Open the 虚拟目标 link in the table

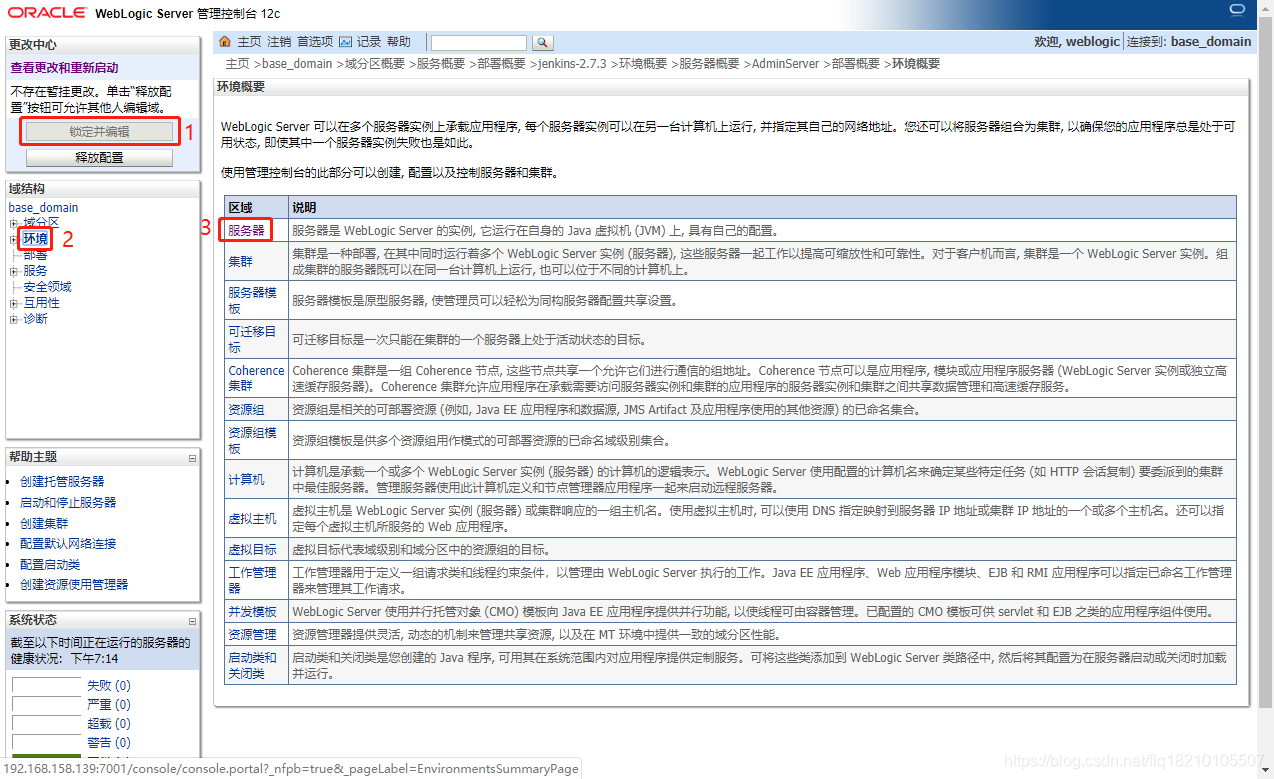(252, 550)
